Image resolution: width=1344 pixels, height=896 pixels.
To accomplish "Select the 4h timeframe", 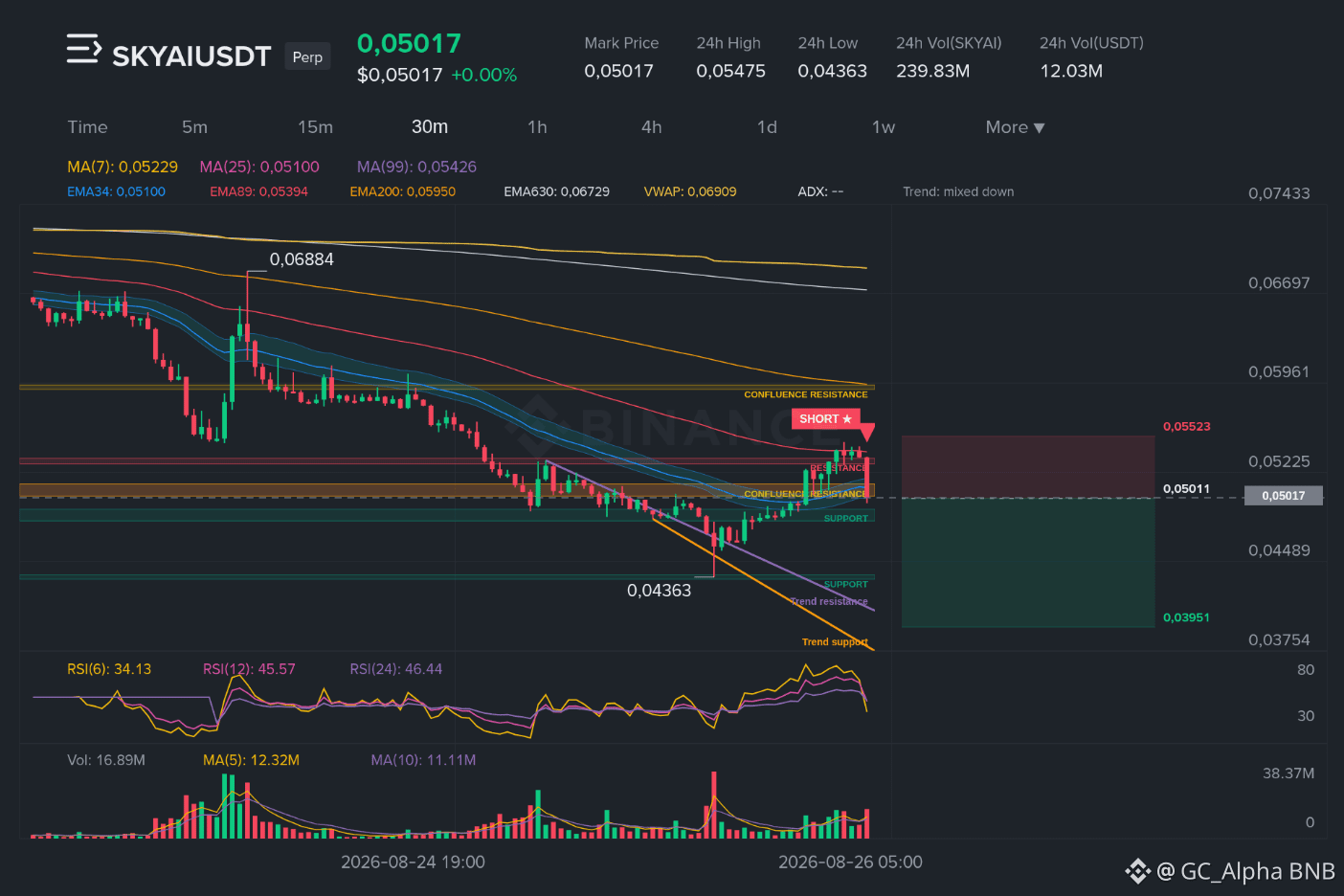I will (x=652, y=127).
